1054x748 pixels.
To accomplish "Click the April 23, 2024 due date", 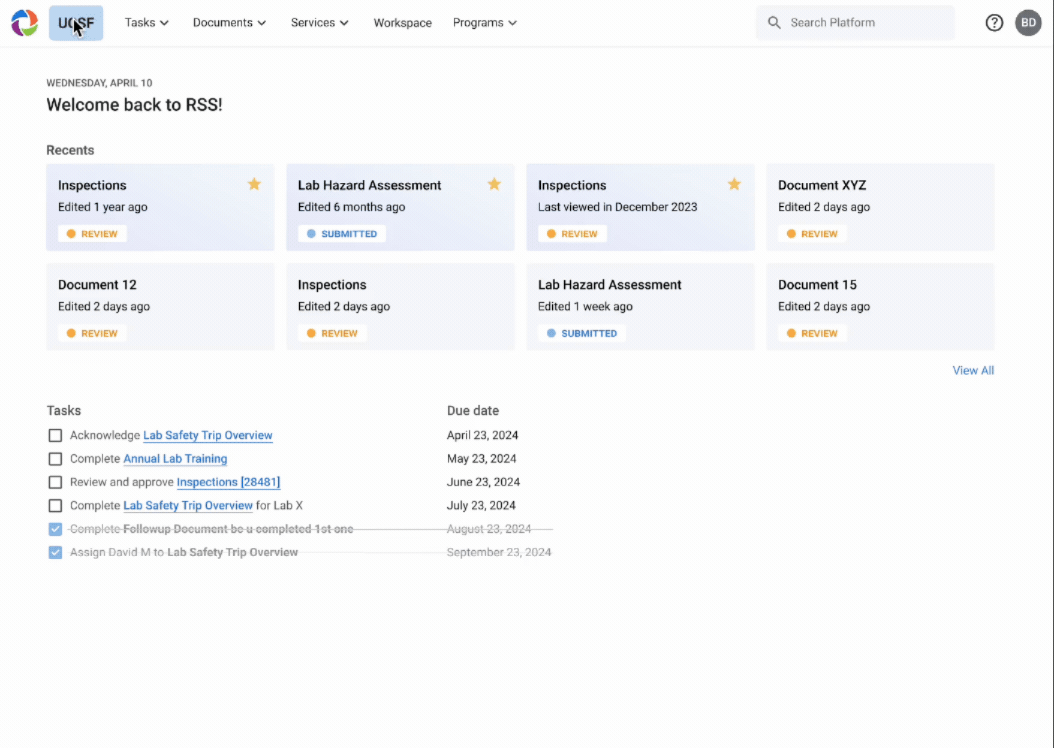I will [x=482, y=435].
